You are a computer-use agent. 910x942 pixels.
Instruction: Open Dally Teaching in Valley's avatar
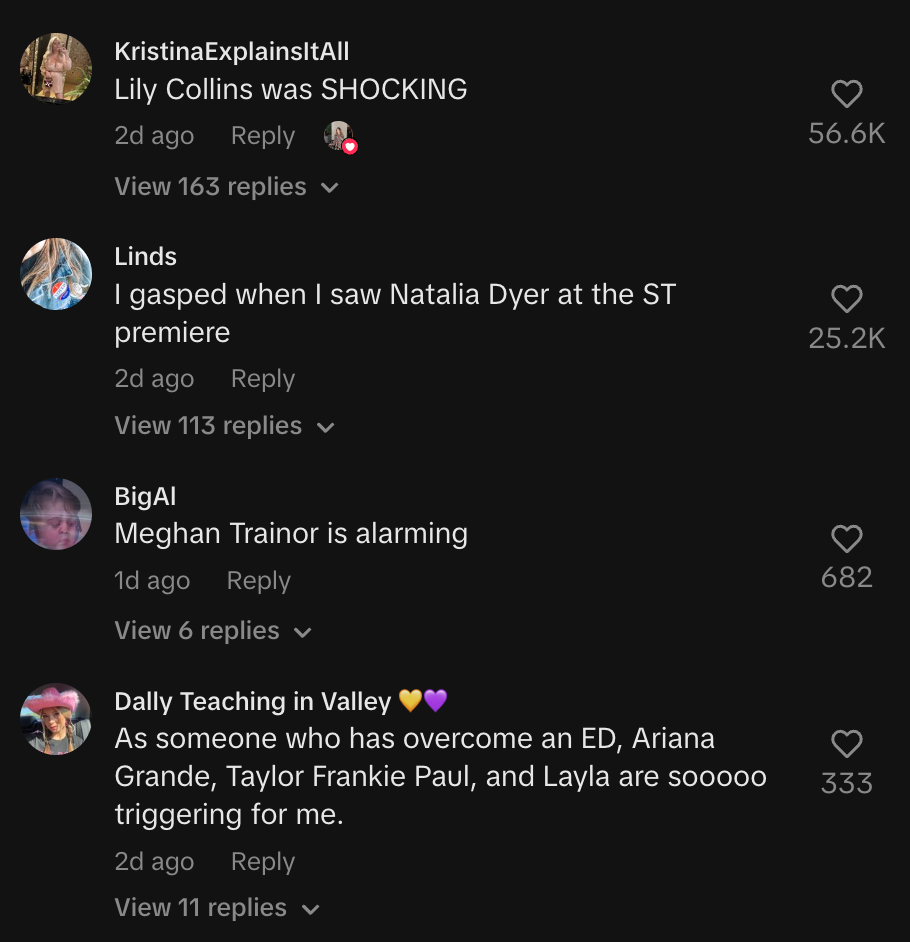click(56, 719)
